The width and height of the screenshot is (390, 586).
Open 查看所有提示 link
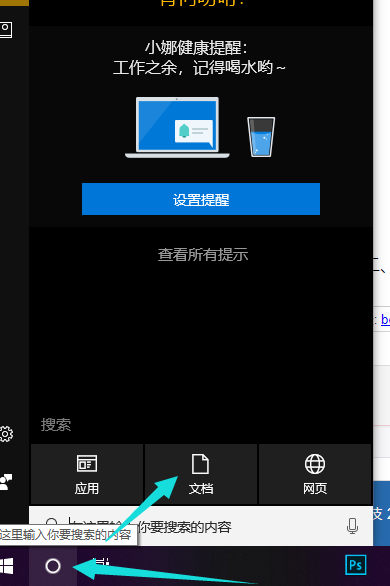pos(203,255)
